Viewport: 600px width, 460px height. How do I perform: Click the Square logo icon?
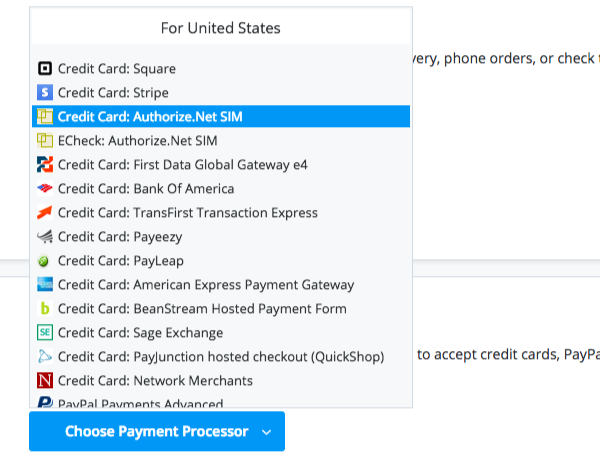click(x=44, y=69)
